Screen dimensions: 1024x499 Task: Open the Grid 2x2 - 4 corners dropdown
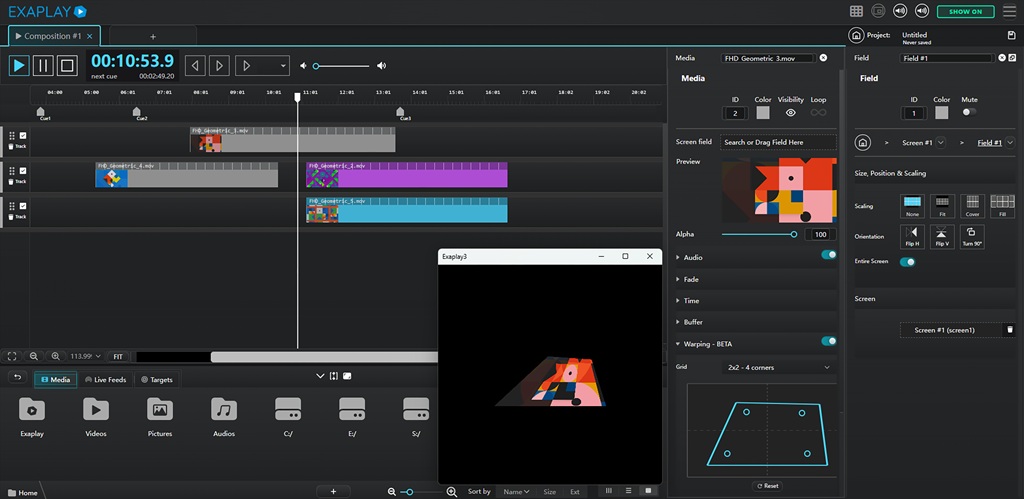(x=778, y=367)
